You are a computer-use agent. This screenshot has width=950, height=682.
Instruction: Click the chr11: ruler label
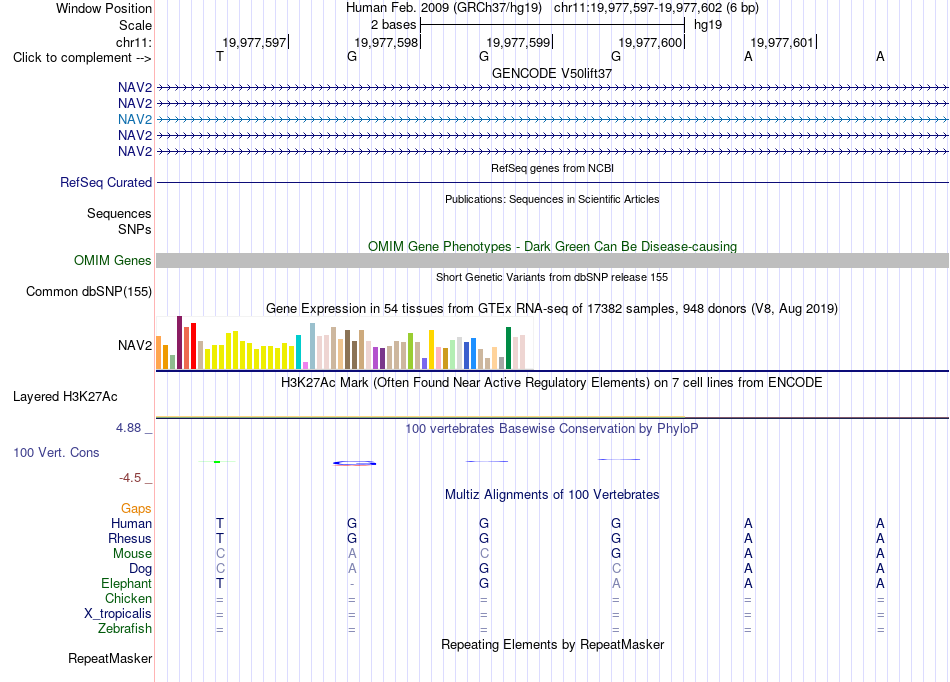click(133, 42)
